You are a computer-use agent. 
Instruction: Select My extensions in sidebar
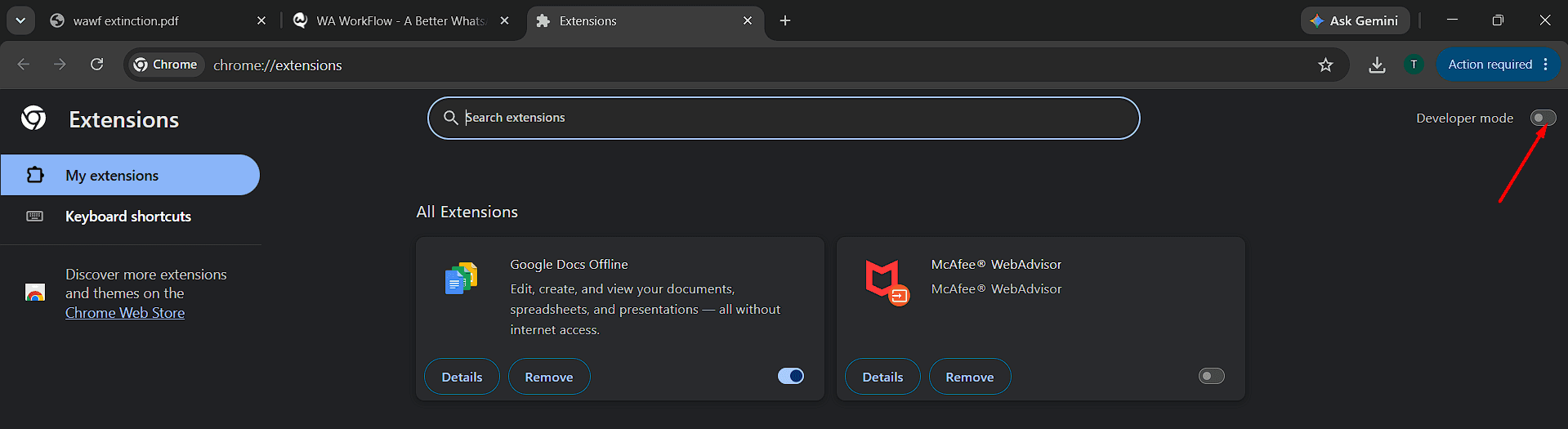(x=130, y=175)
